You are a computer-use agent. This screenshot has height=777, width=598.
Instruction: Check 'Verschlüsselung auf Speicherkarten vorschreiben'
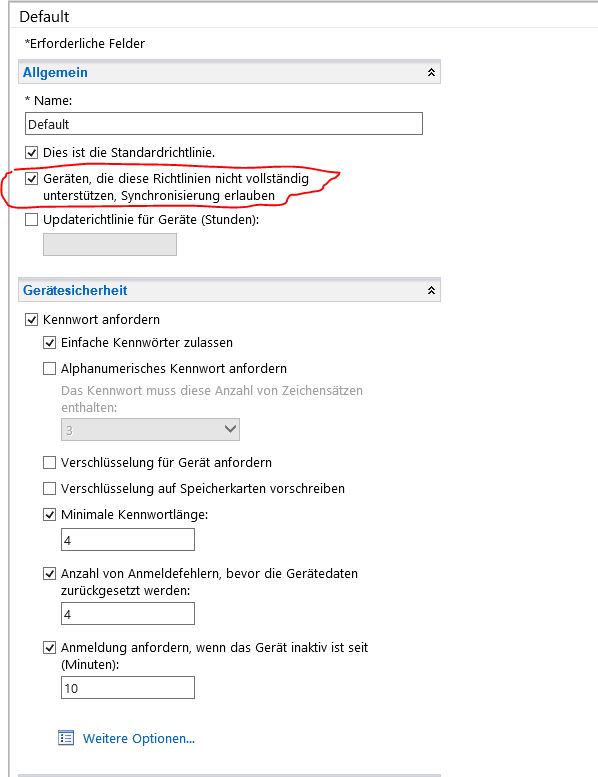[50, 489]
